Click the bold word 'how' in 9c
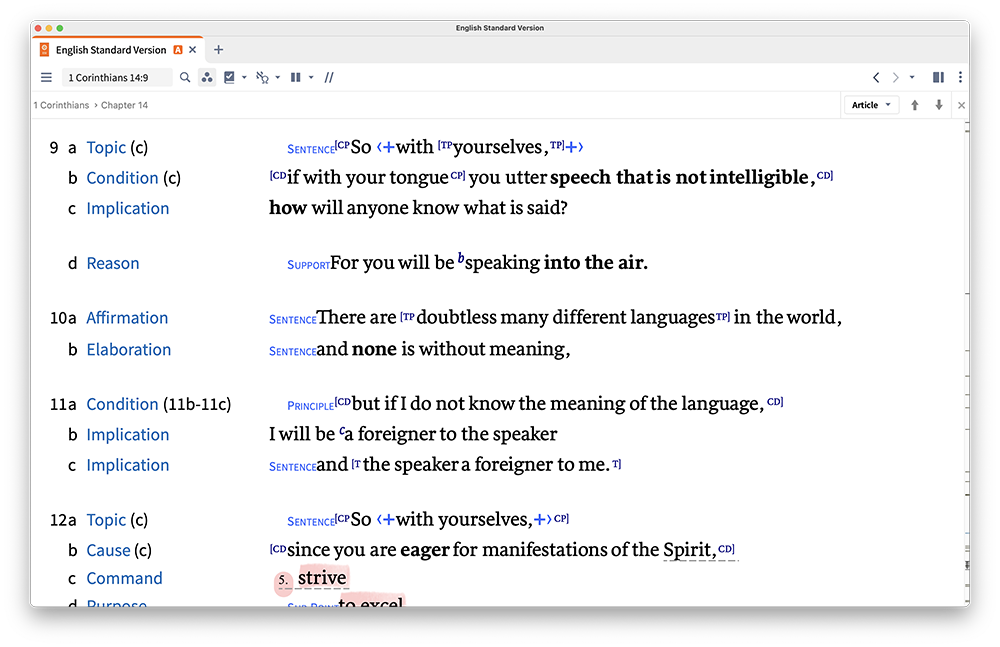The image size is (1000, 647). click(x=288, y=208)
